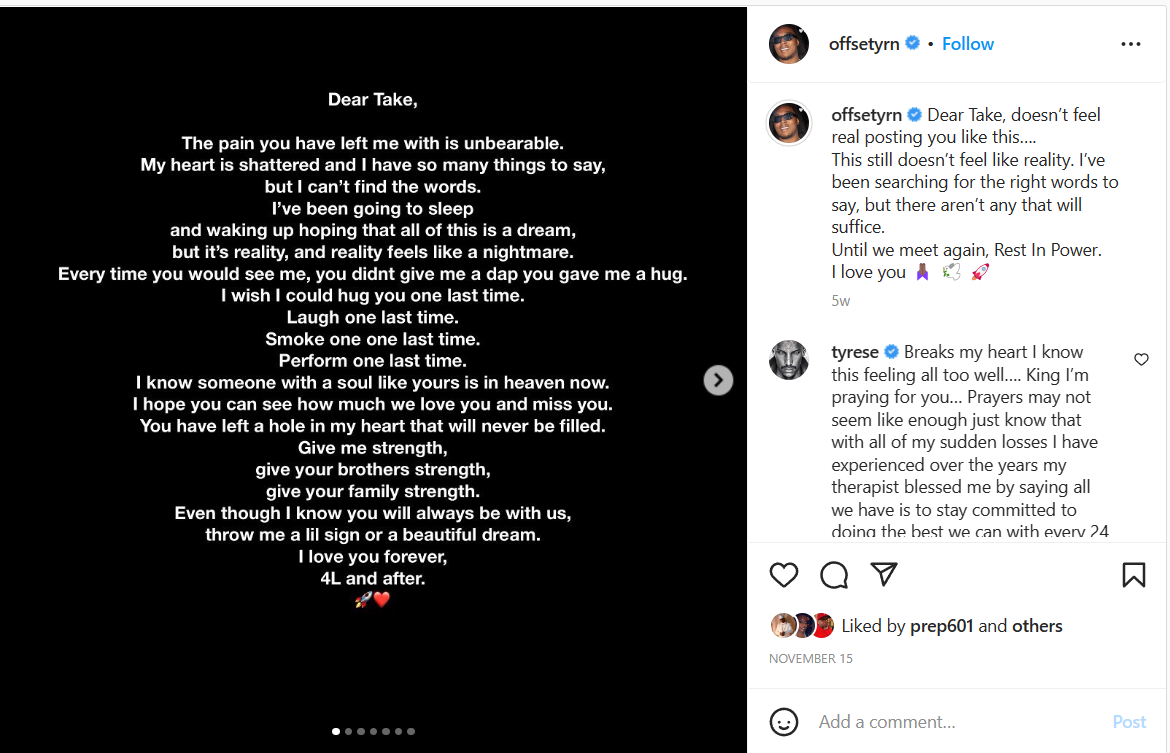1170x753 pixels.
Task: Open the offsetyrn profile picture in the header
Action: click(788, 44)
